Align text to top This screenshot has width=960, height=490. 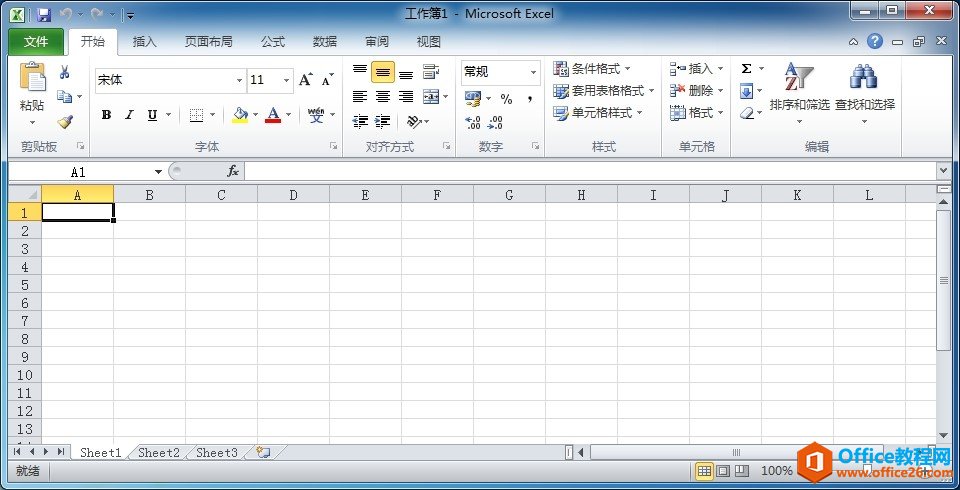click(x=360, y=72)
